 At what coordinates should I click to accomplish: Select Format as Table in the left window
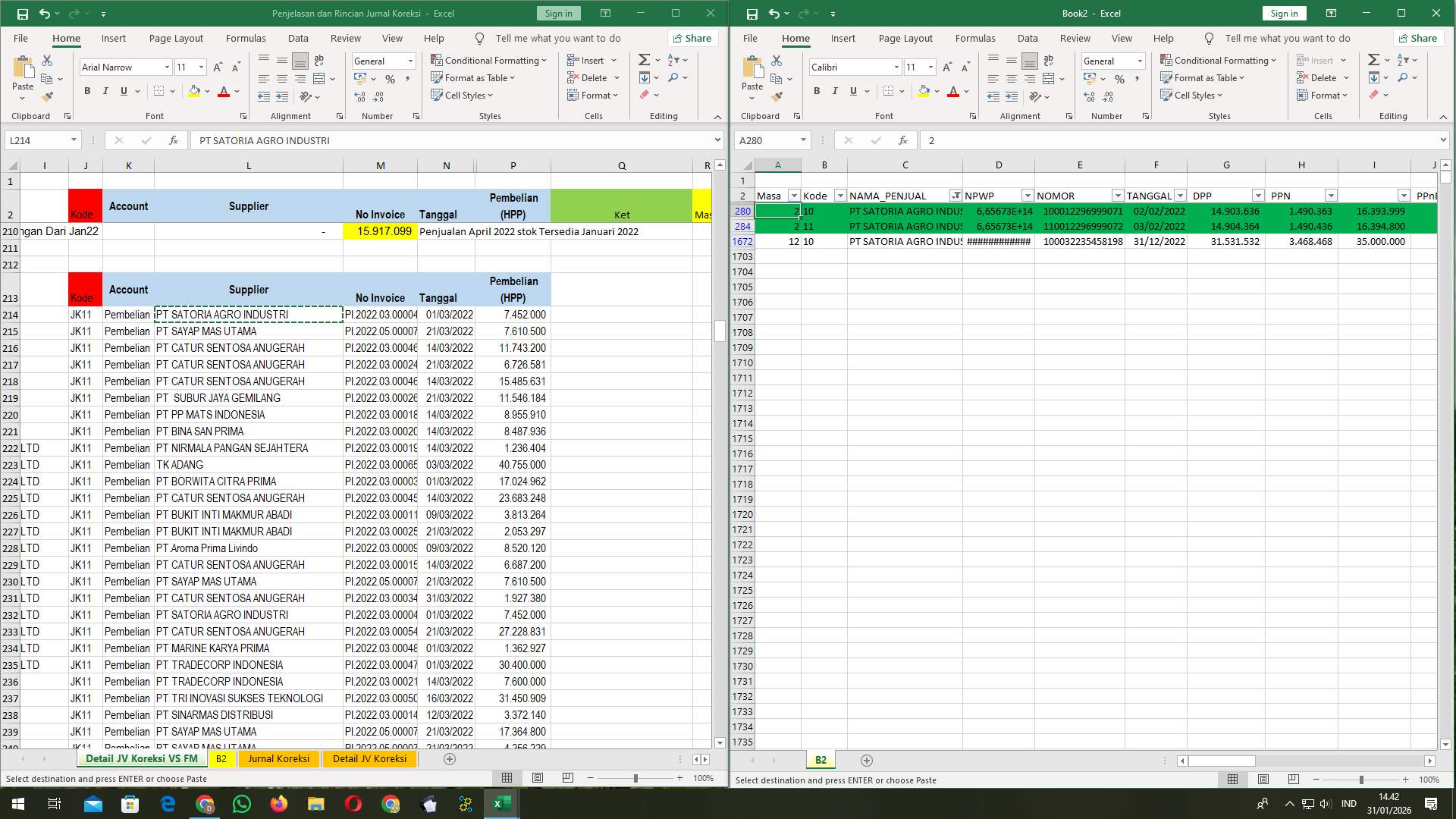(x=472, y=77)
